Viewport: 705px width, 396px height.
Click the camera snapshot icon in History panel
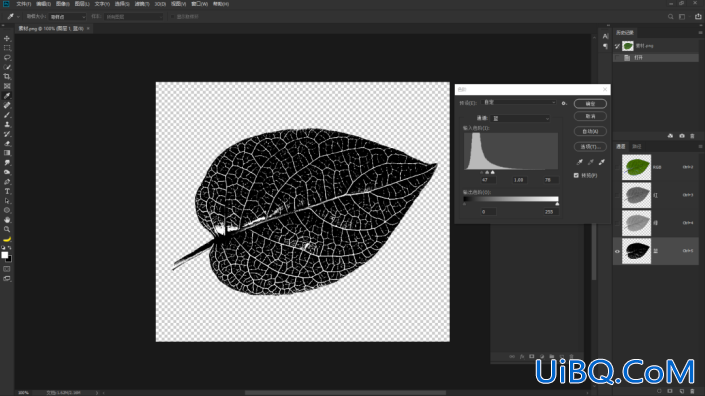[x=682, y=136]
